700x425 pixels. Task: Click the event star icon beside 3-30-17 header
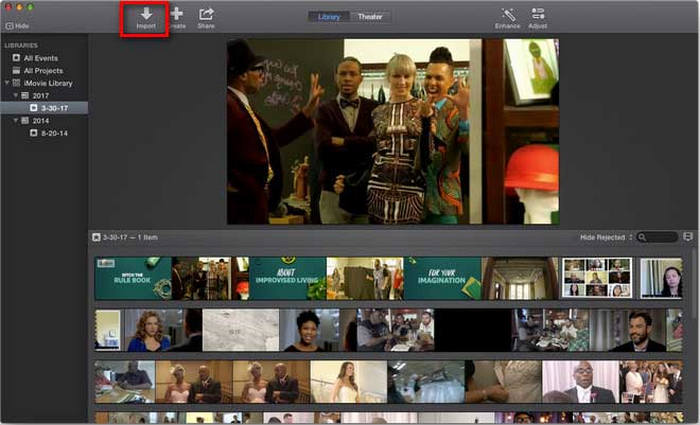[96, 238]
